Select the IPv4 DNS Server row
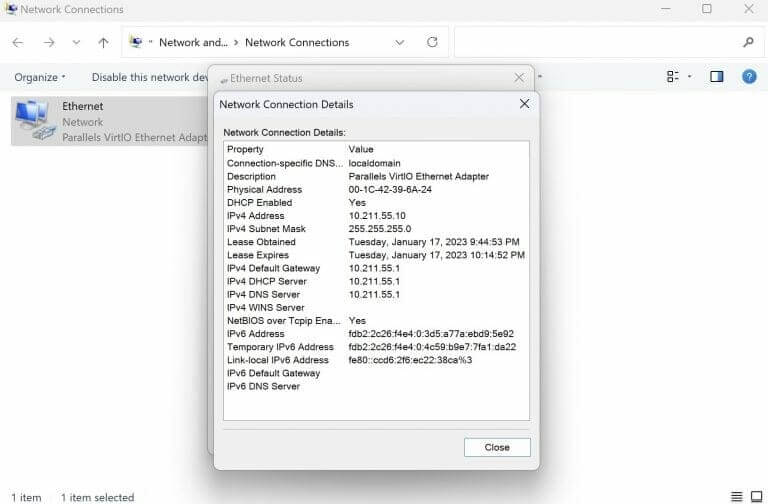 point(376,294)
